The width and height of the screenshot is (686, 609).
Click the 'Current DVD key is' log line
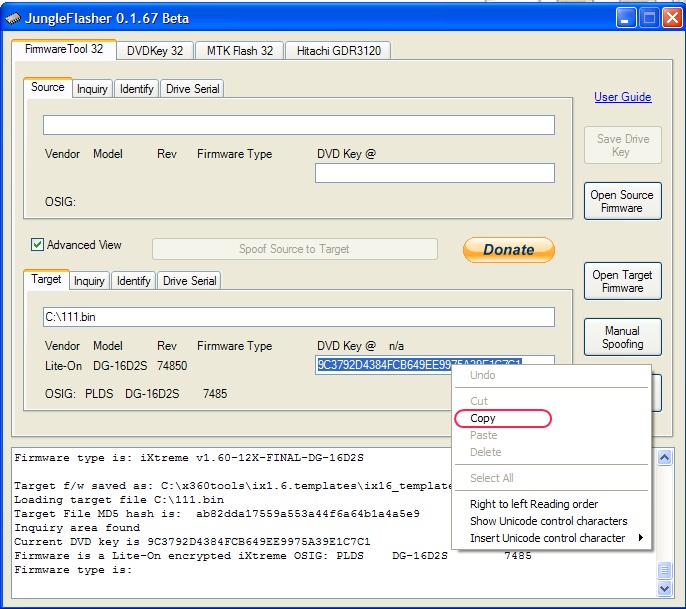(192, 542)
